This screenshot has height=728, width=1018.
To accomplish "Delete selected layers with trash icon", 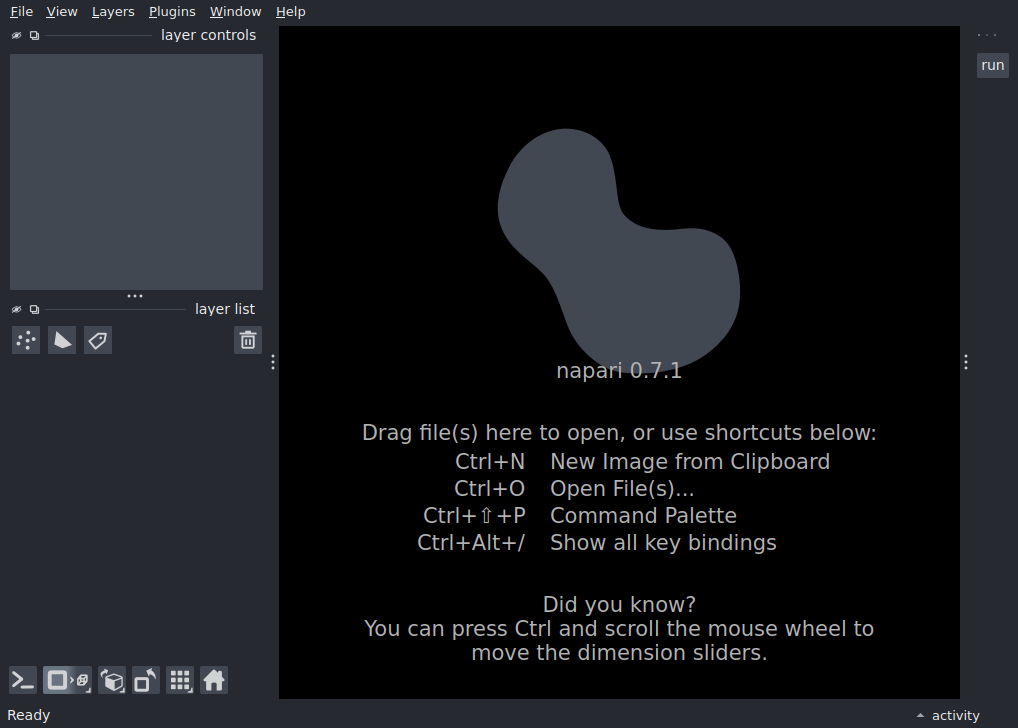I will coord(248,340).
